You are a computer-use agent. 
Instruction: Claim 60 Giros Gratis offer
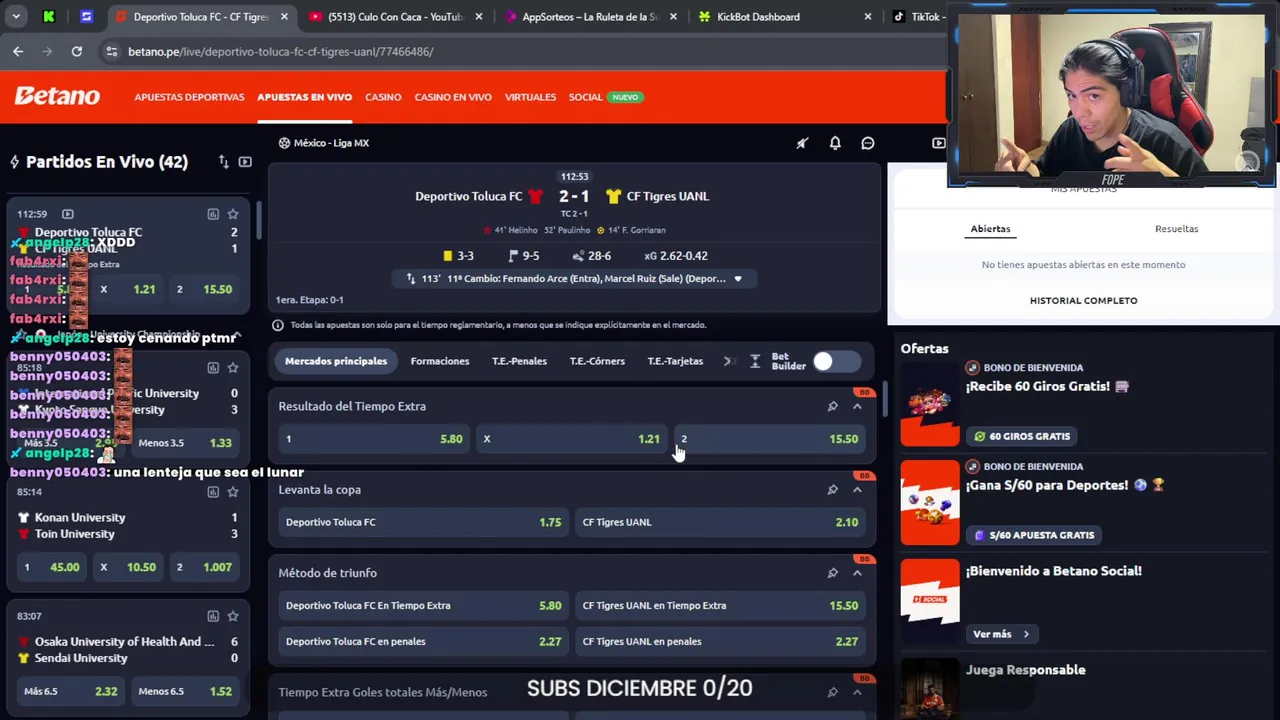pos(1021,436)
